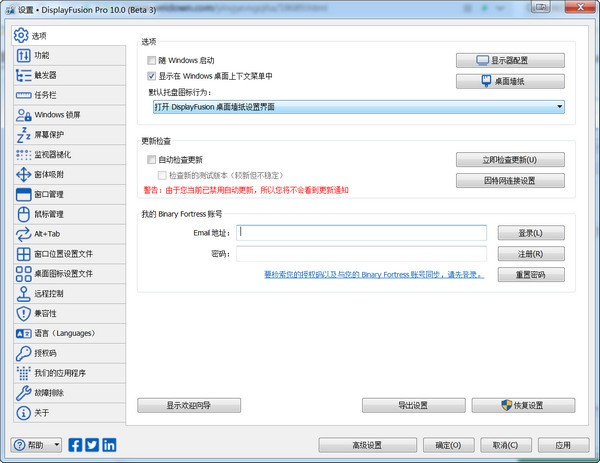Enable 随 Windows 启动 checkbox

click(x=152, y=61)
